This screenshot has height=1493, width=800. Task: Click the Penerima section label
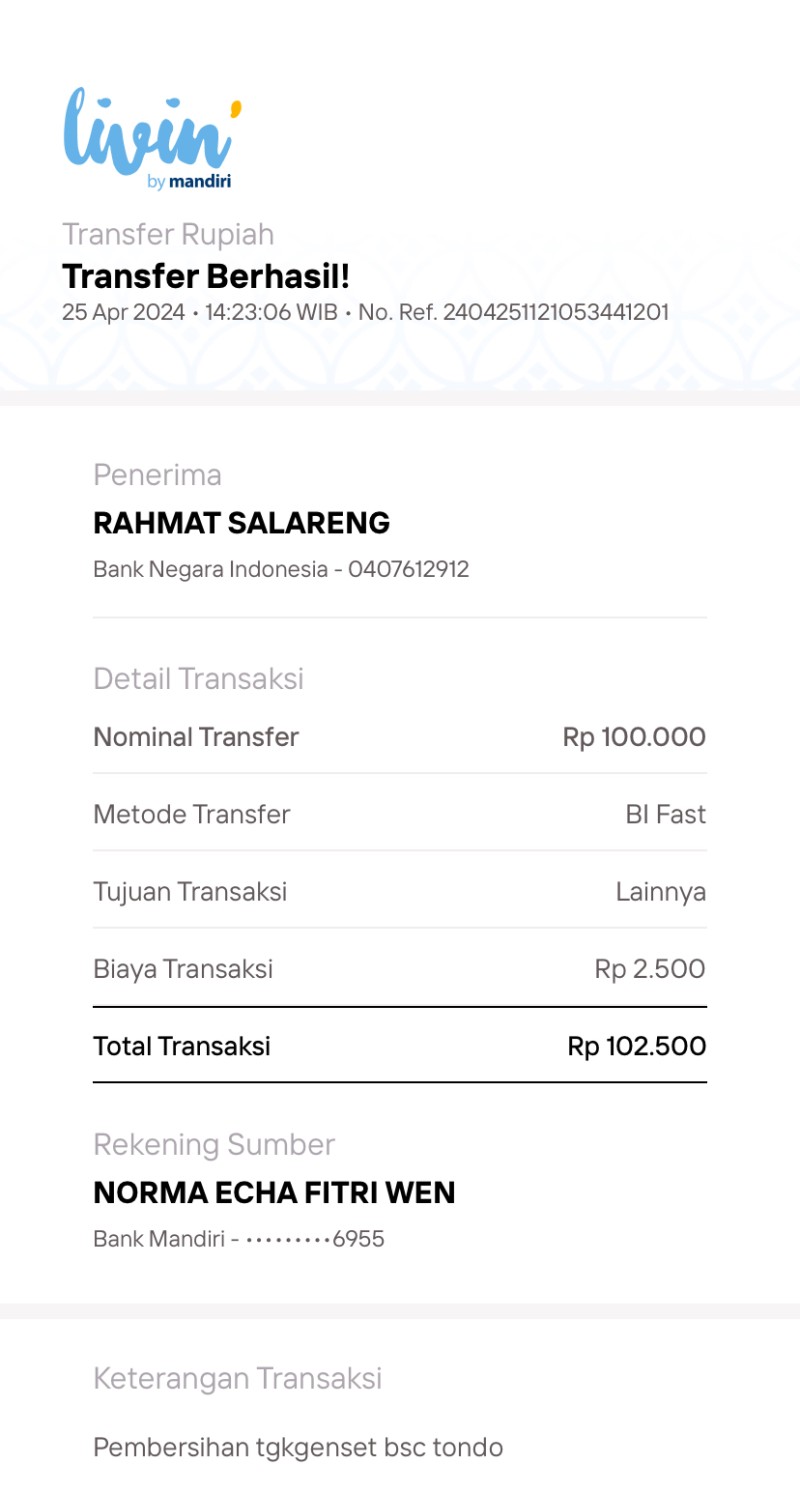point(157,475)
